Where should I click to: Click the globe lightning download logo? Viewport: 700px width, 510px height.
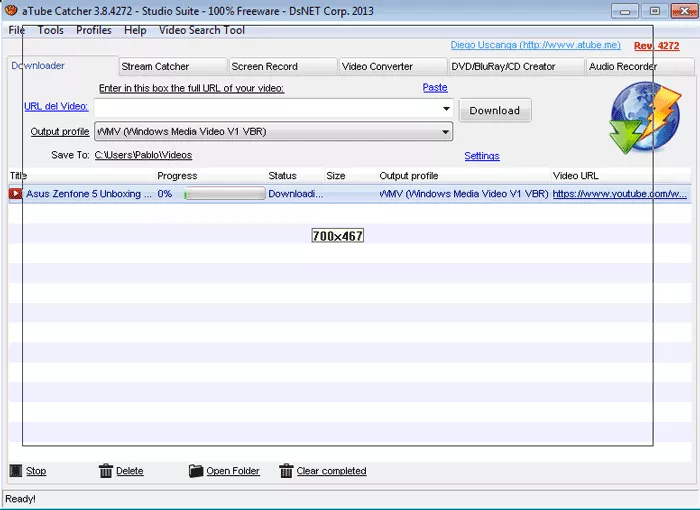(645, 117)
